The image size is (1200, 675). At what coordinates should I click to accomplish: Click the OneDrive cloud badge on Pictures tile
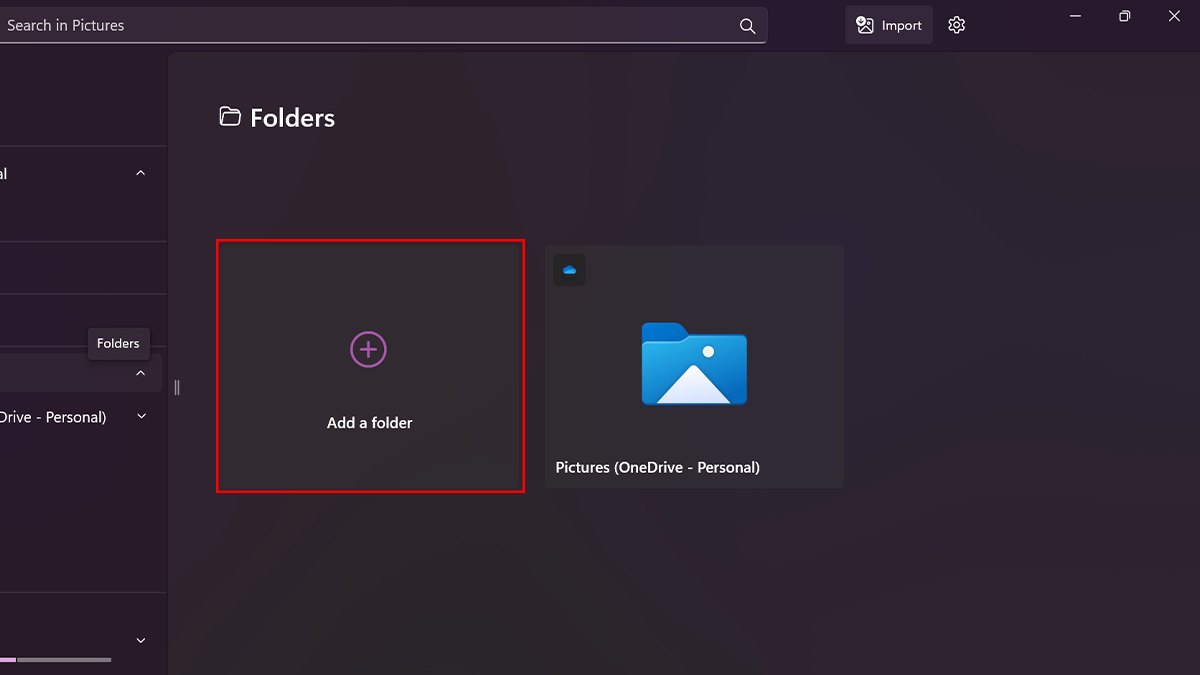(x=570, y=270)
